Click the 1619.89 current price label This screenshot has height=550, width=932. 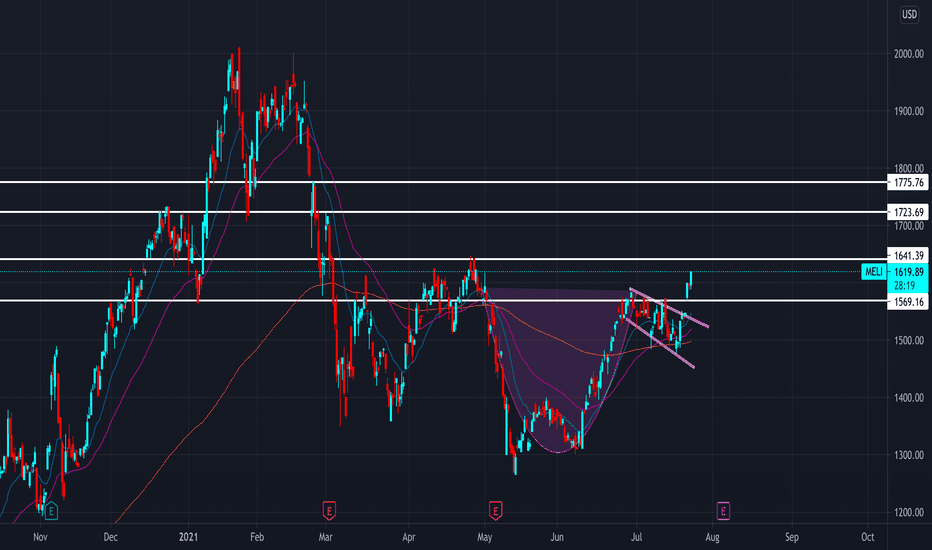(x=908, y=272)
